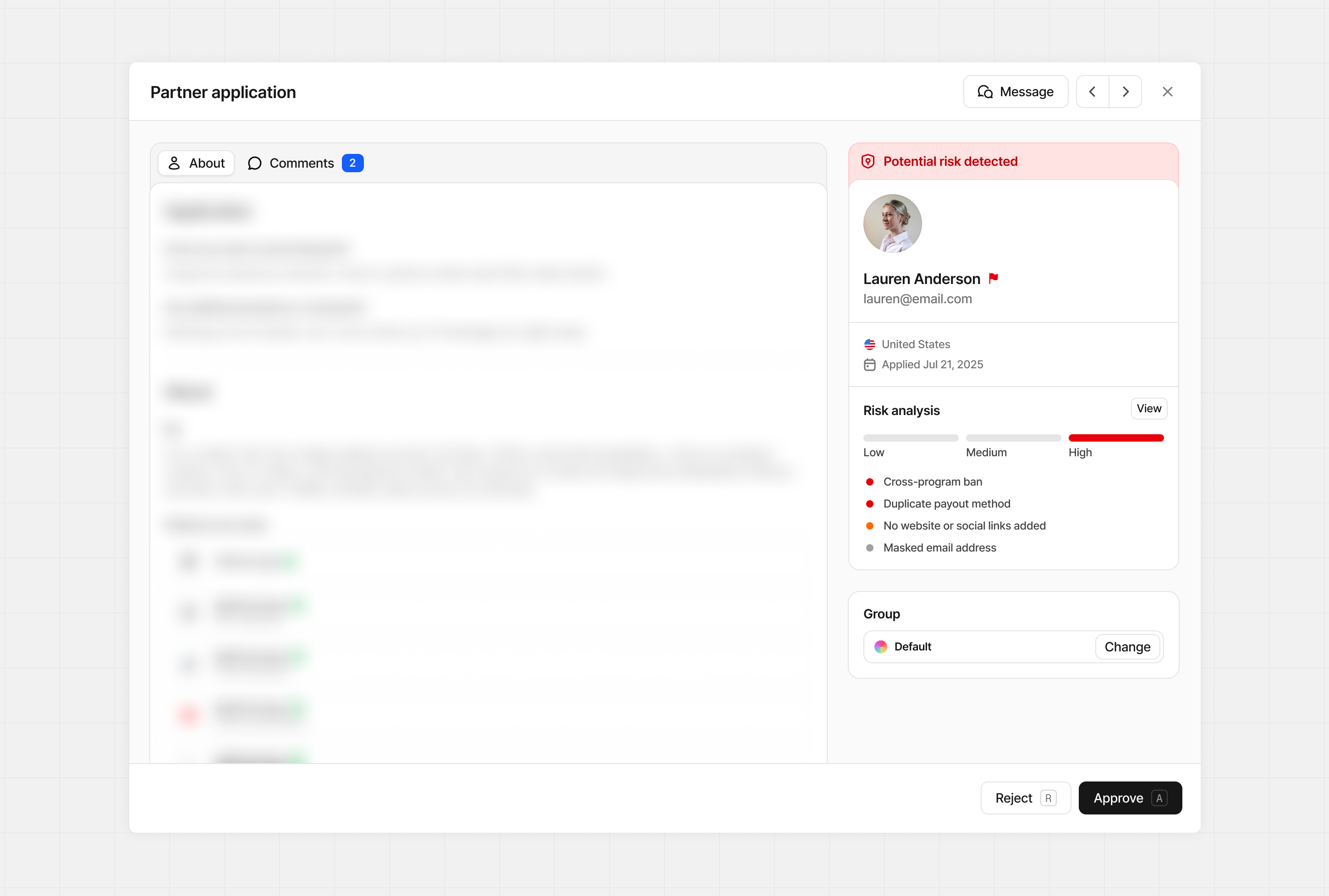
Task: Click the shield icon in risk banner
Action: tap(868, 162)
